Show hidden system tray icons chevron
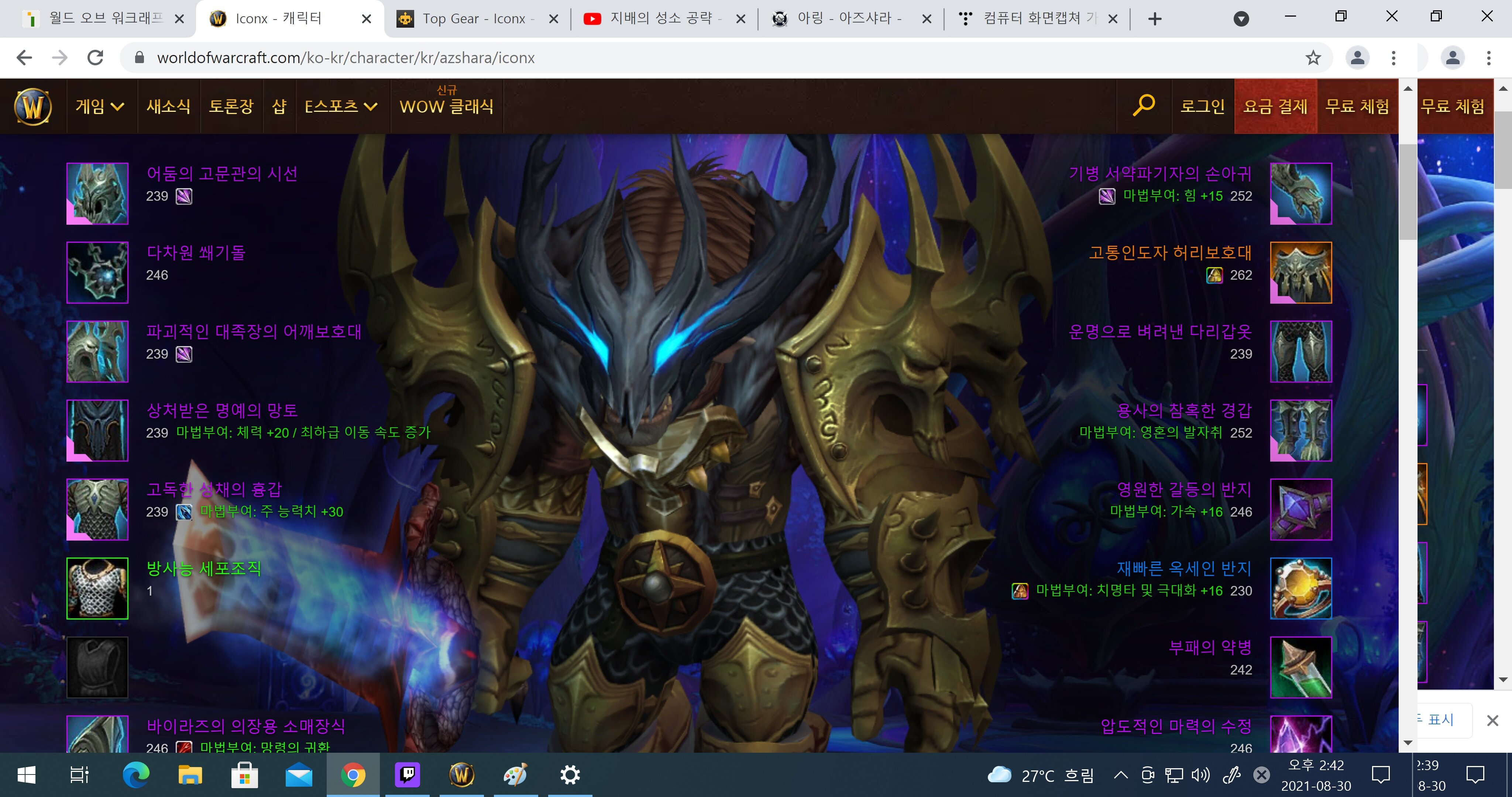Screen dimensions: 1512x797 tap(1120, 775)
